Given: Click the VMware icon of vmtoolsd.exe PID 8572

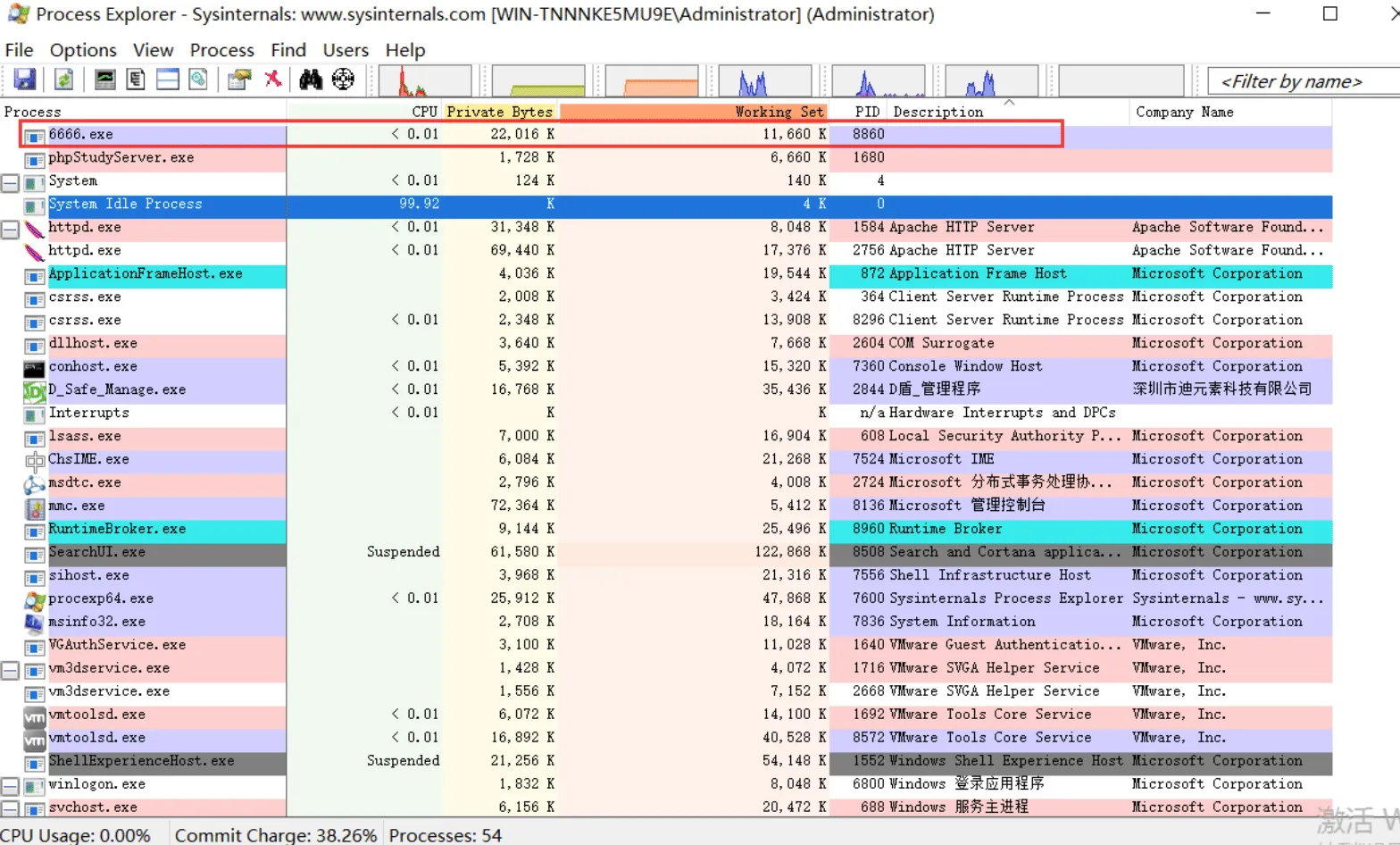Looking at the screenshot, I should (x=34, y=739).
